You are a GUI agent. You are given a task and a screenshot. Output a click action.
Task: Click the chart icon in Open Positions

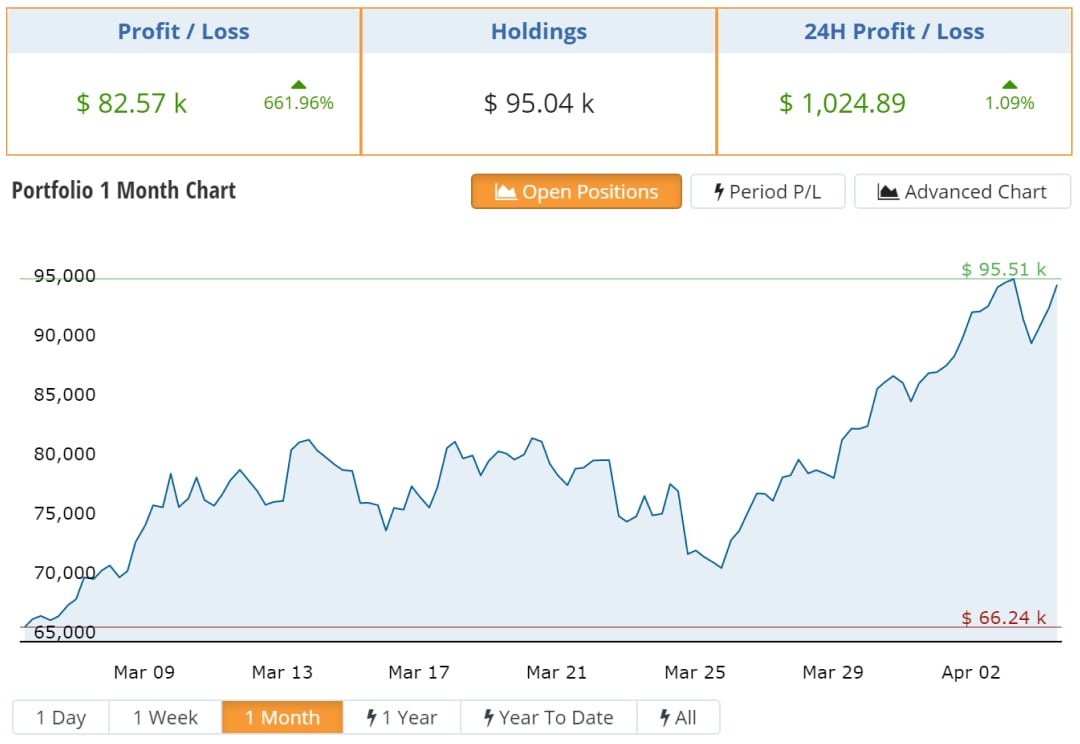pyautogui.click(x=505, y=192)
